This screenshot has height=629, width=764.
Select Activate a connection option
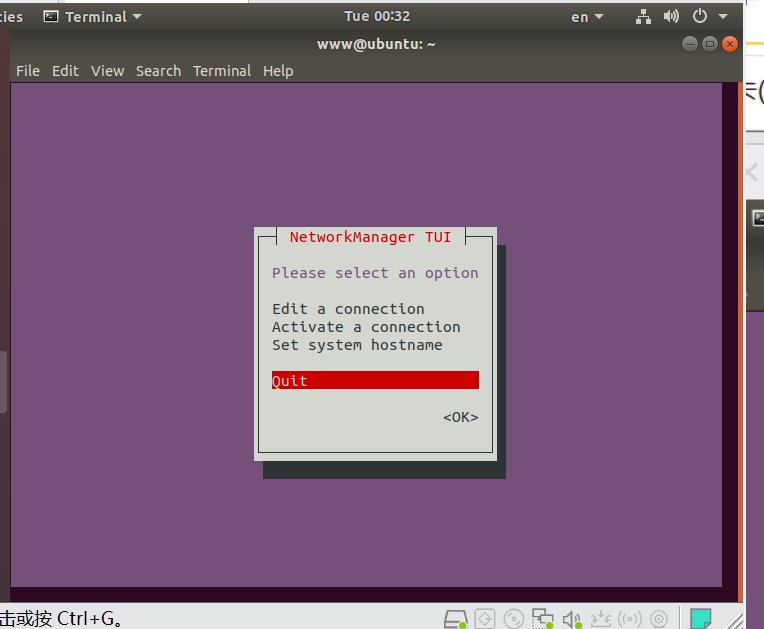pos(366,327)
